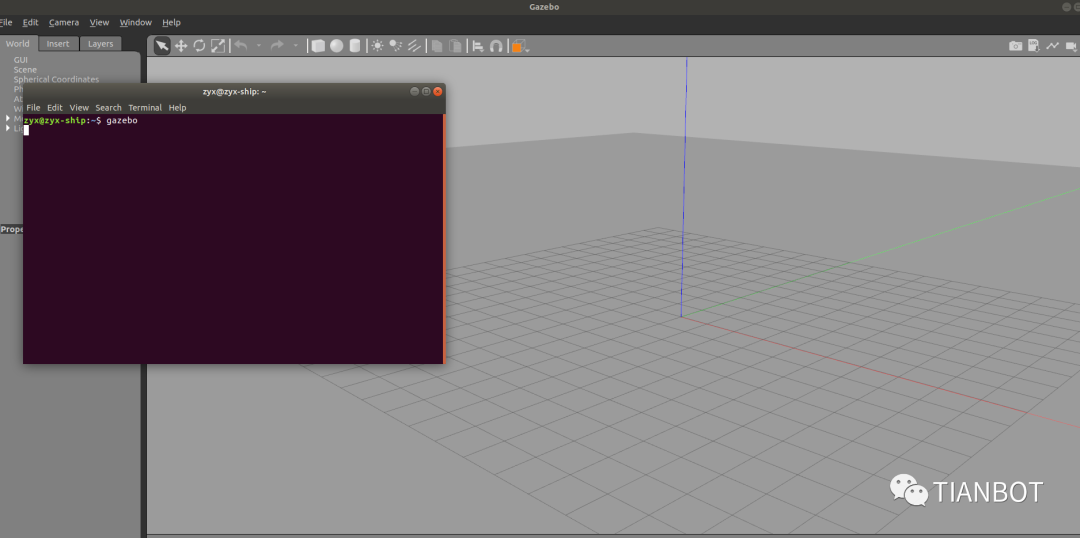Screen dimensions: 1080x538
Task: Switch to the Insert tab
Action: pos(58,44)
